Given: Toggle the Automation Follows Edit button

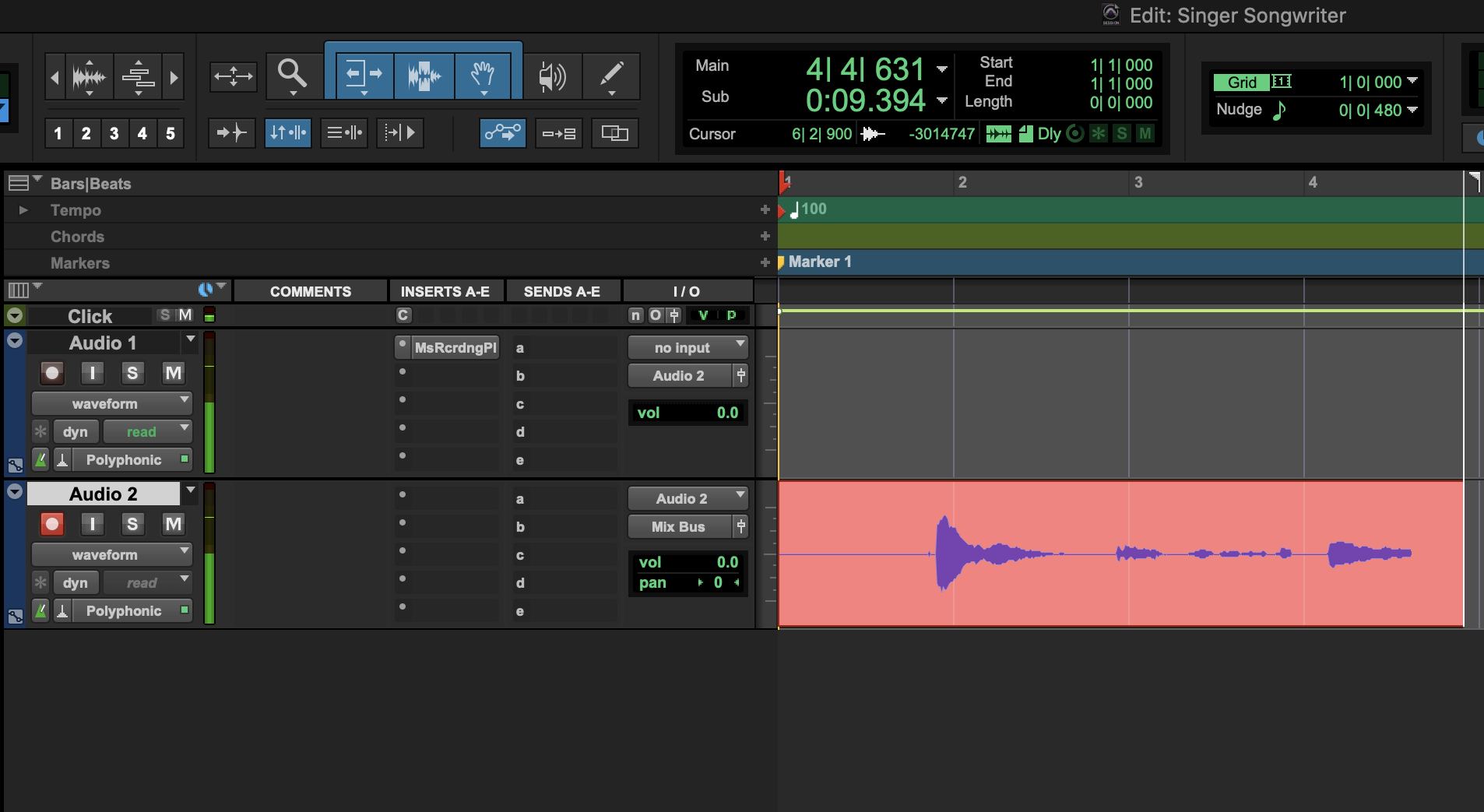Looking at the screenshot, I should click(x=502, y=133).
